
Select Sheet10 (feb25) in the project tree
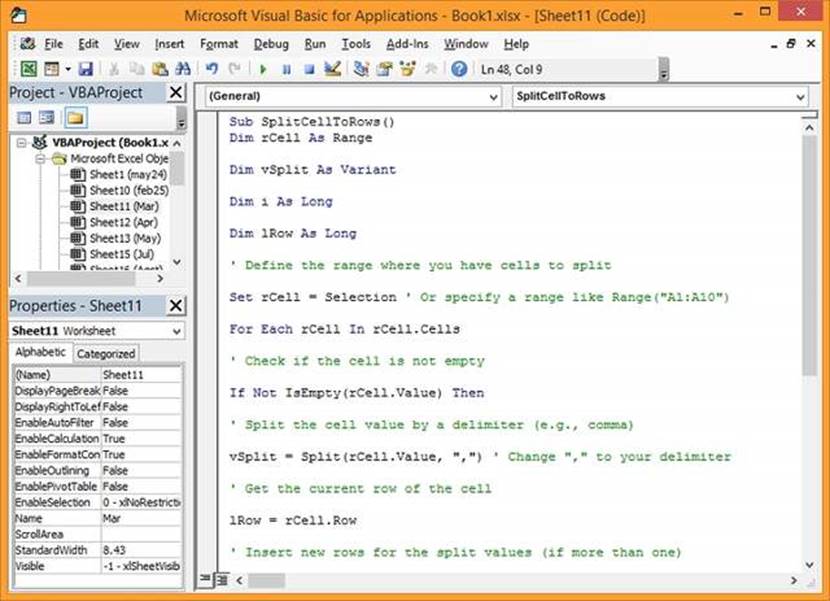(x=129, y=190)
